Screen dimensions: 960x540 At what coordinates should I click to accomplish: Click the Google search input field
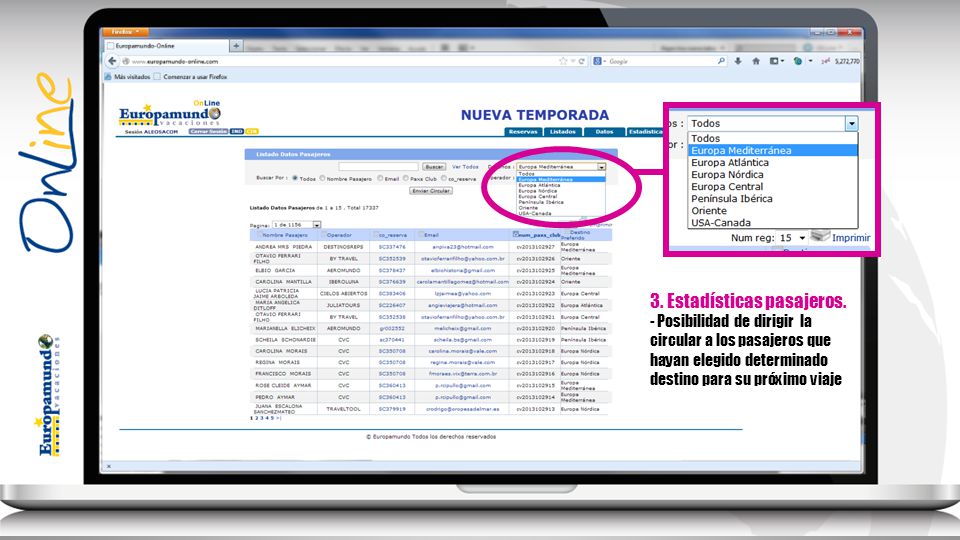pos(661,61)
